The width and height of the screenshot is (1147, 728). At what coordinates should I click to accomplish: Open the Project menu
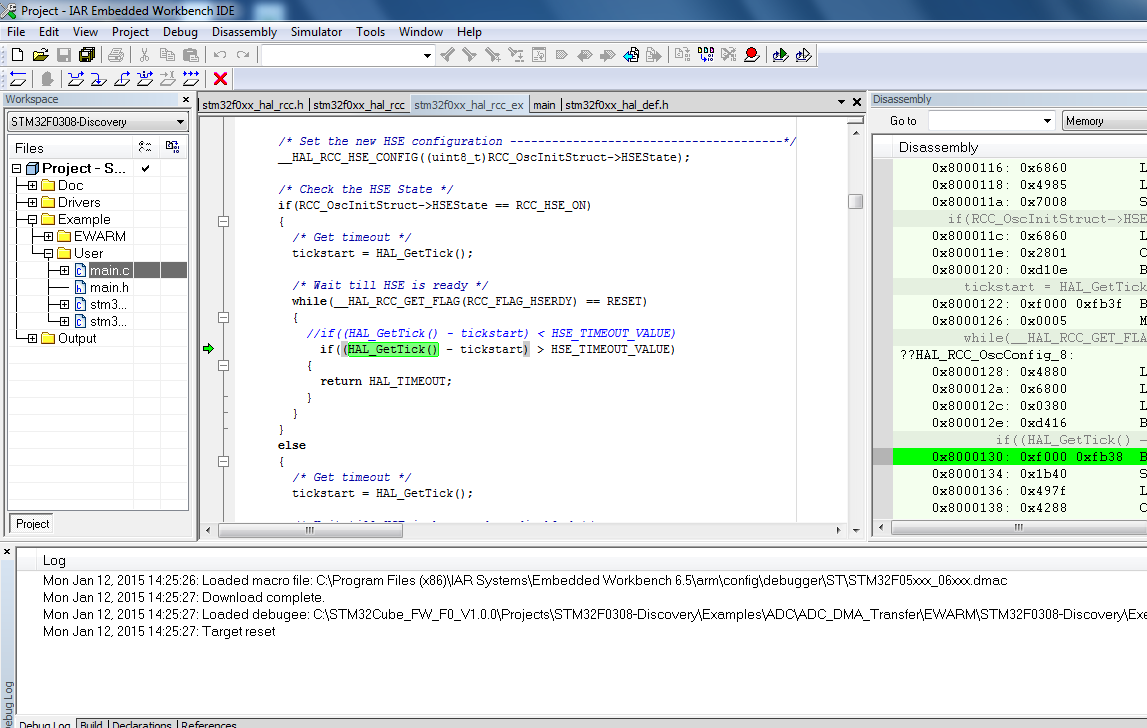(x=130, y=31)
